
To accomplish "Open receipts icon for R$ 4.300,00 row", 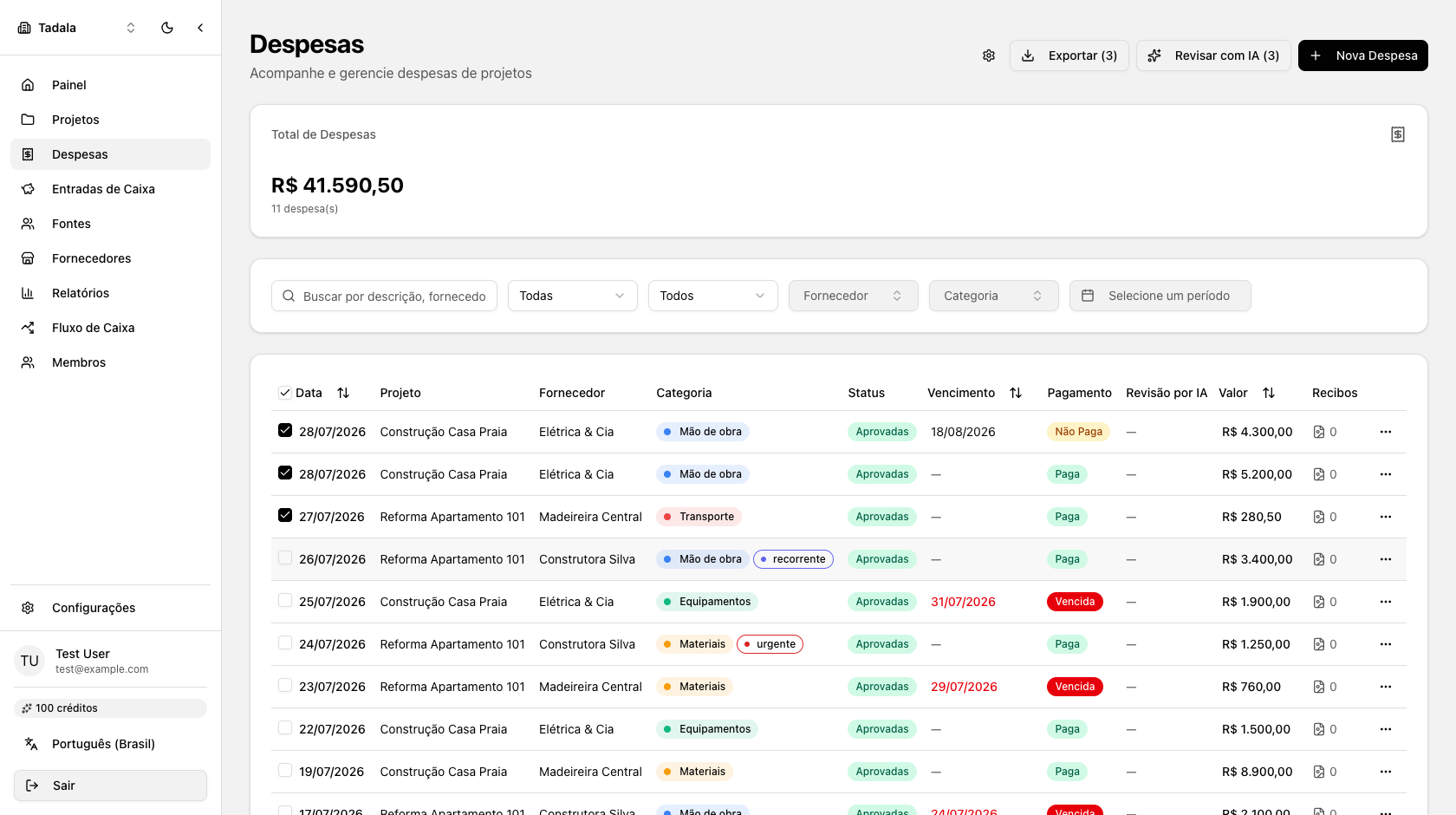I will (x=1319, y=432).
